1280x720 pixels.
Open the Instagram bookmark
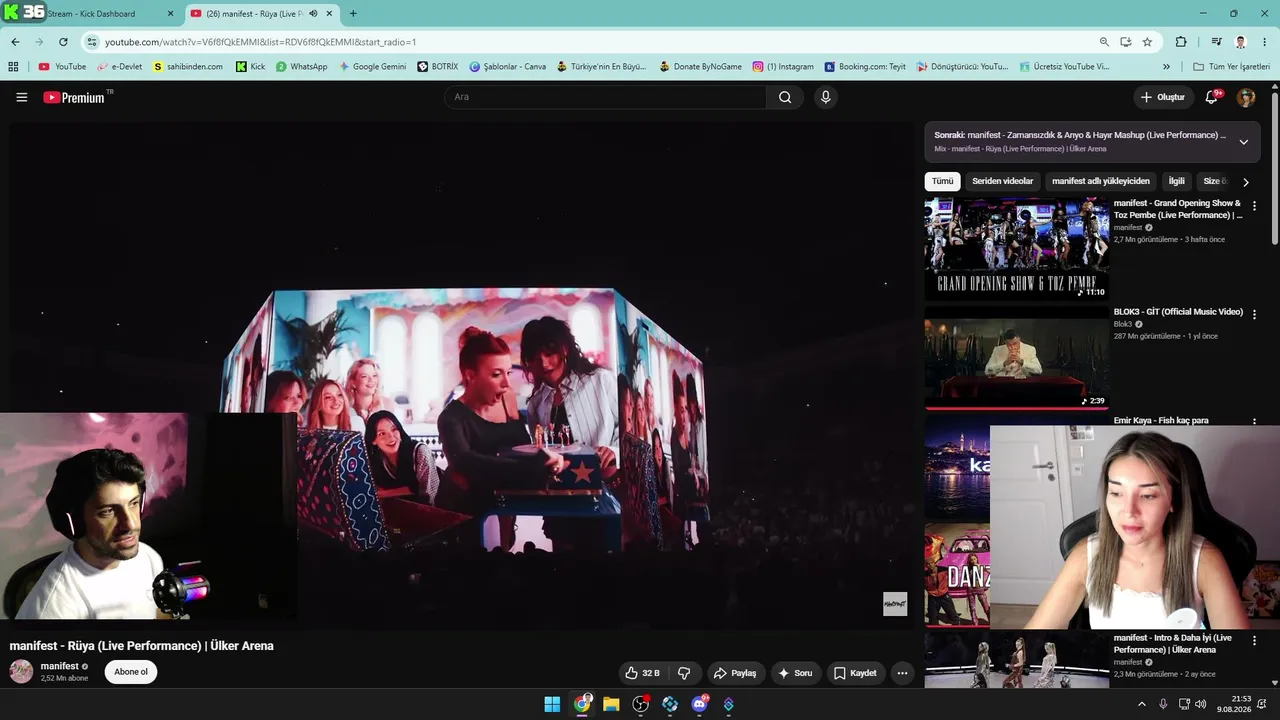click(x=783, y=67)
